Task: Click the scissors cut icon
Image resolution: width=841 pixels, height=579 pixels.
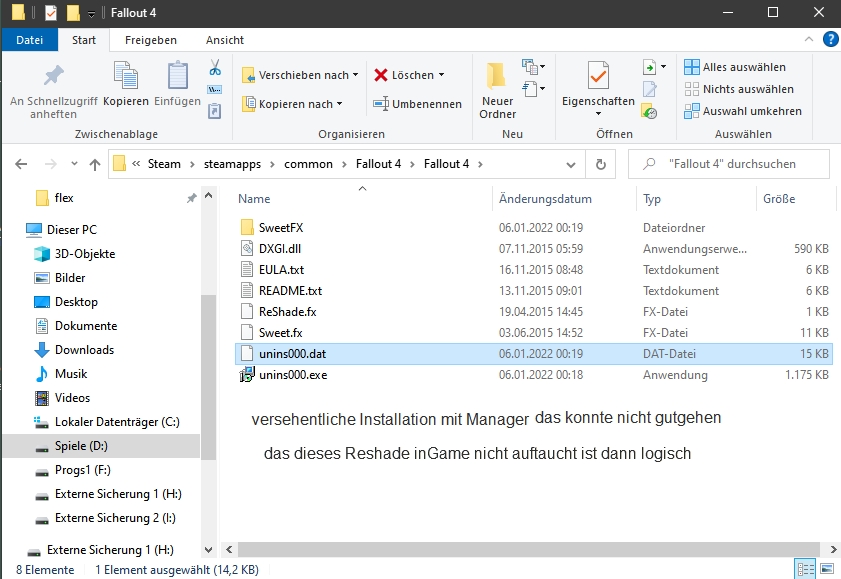Action: click(214, 68)
